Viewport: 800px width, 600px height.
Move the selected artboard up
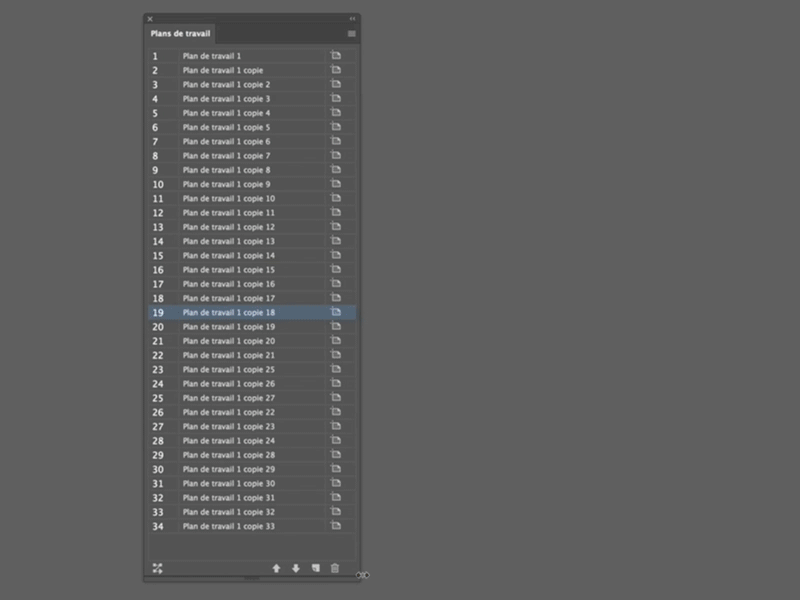(x=278, y=568)
